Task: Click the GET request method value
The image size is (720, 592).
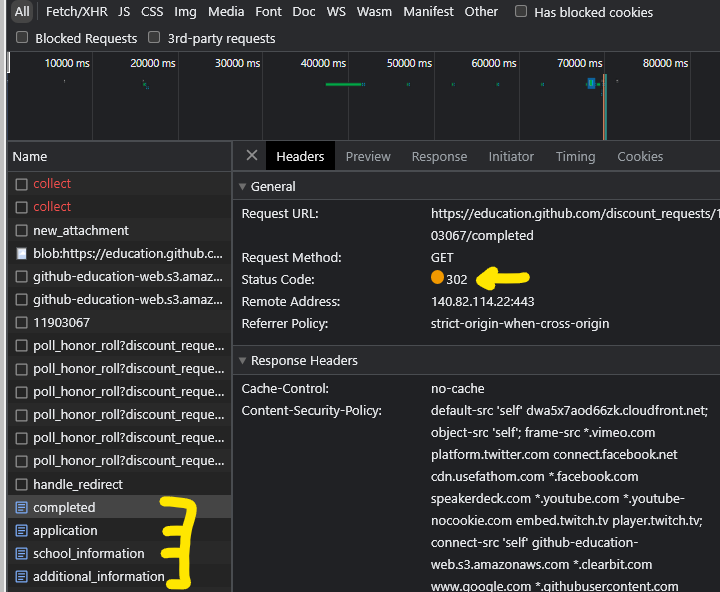Action: coord(442,258)
